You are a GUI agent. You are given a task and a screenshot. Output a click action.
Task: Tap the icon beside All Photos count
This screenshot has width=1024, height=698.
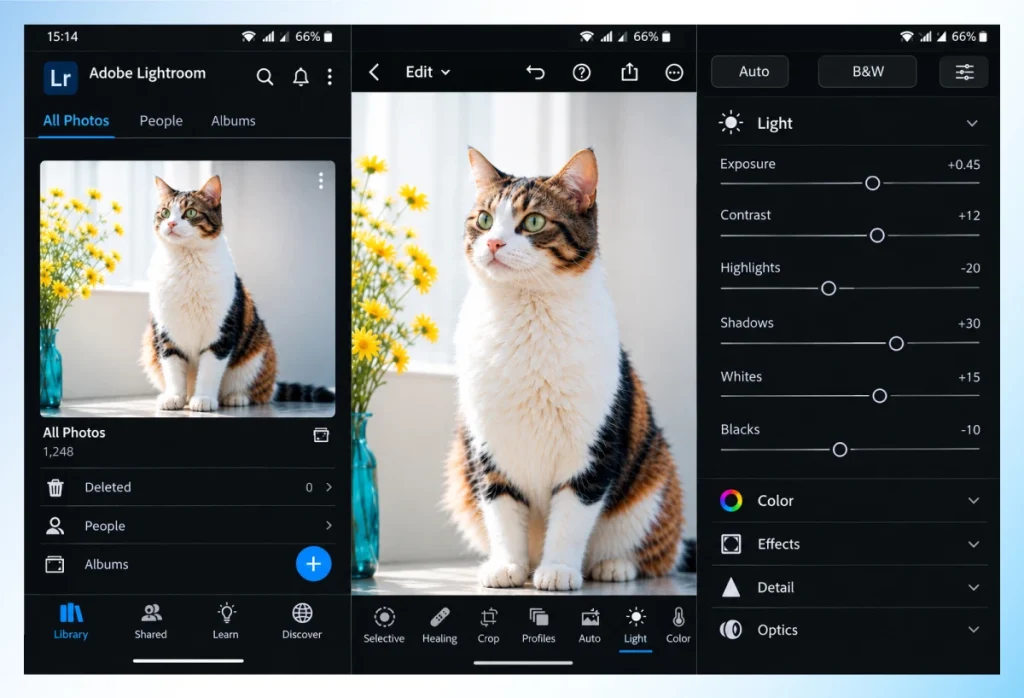pos(321,435)
